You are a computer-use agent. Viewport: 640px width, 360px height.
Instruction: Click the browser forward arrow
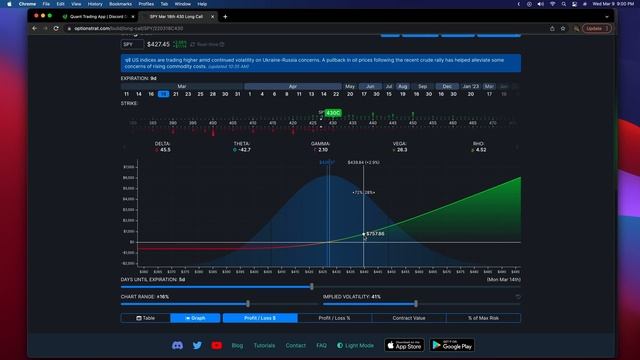pos(45,29)
